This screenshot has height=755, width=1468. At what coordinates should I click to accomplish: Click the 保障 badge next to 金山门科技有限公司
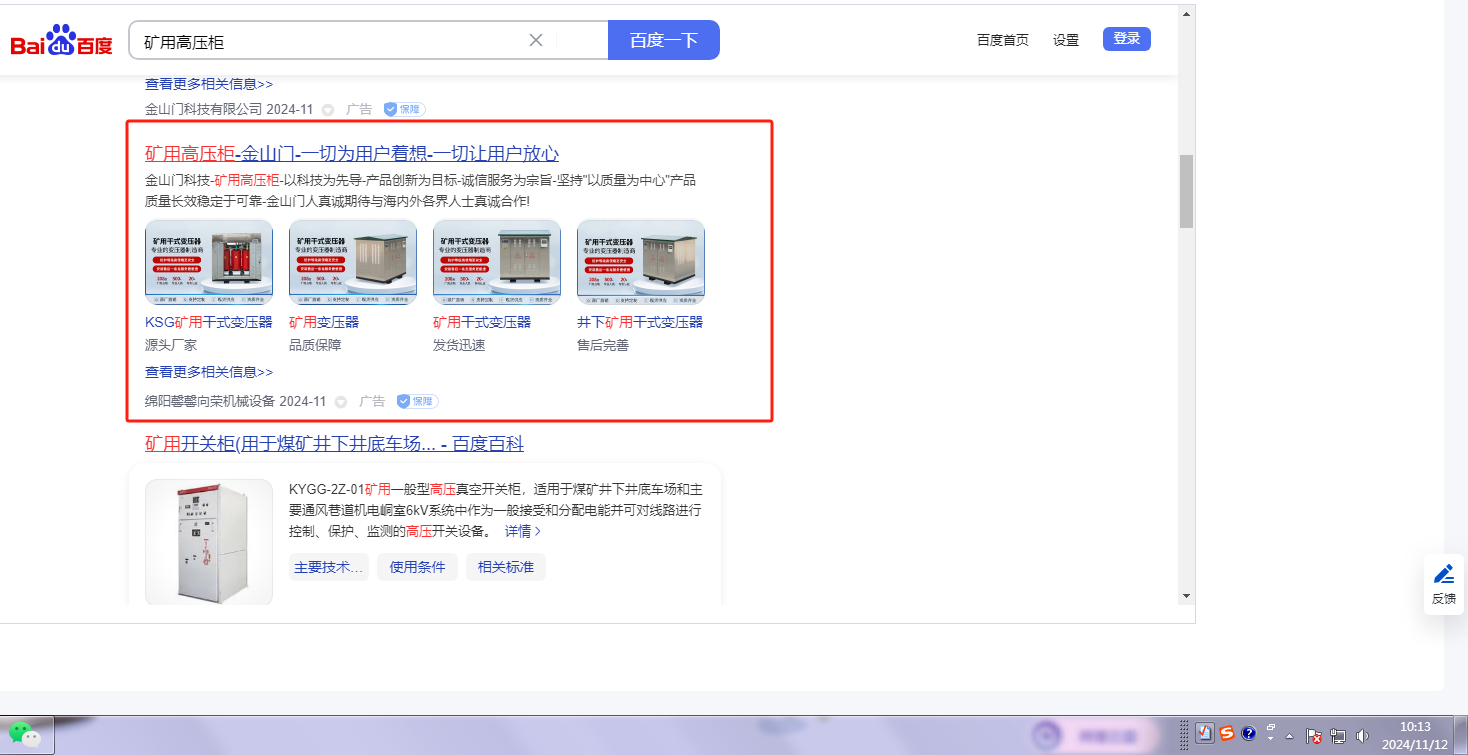tap(405, 109)
